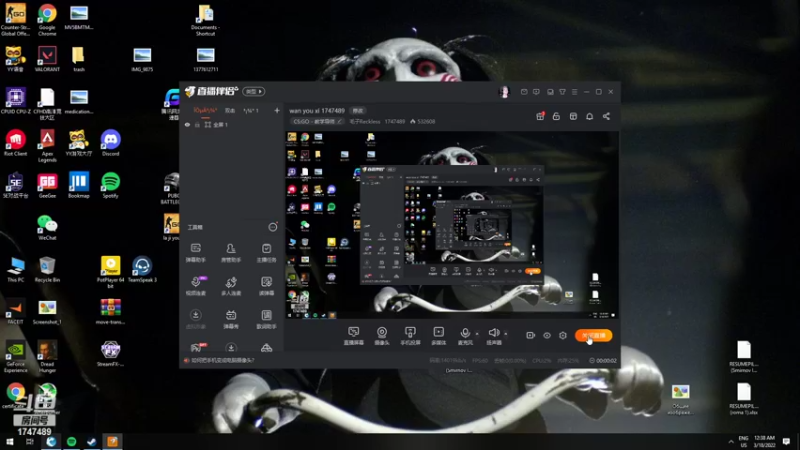800x450 pixels.
Task: Open Task View on taskbar
Action: (x=30, y=442)
